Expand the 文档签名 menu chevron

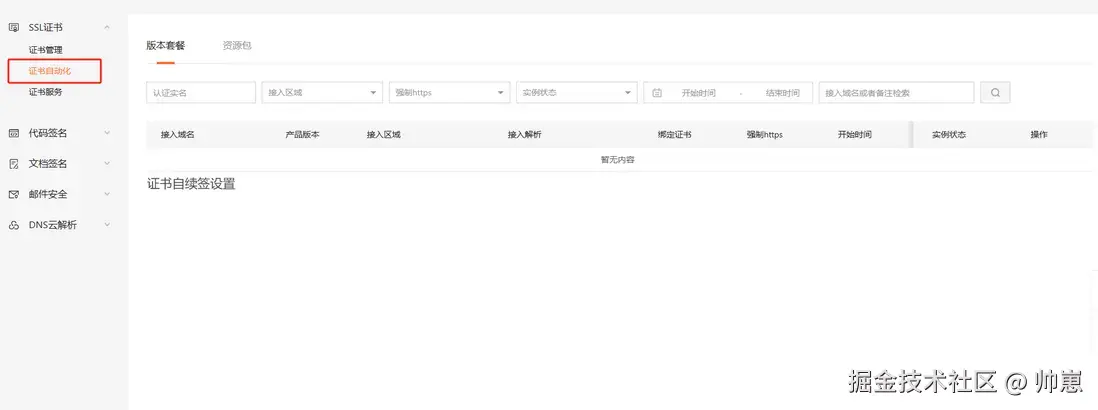point(106,163)
